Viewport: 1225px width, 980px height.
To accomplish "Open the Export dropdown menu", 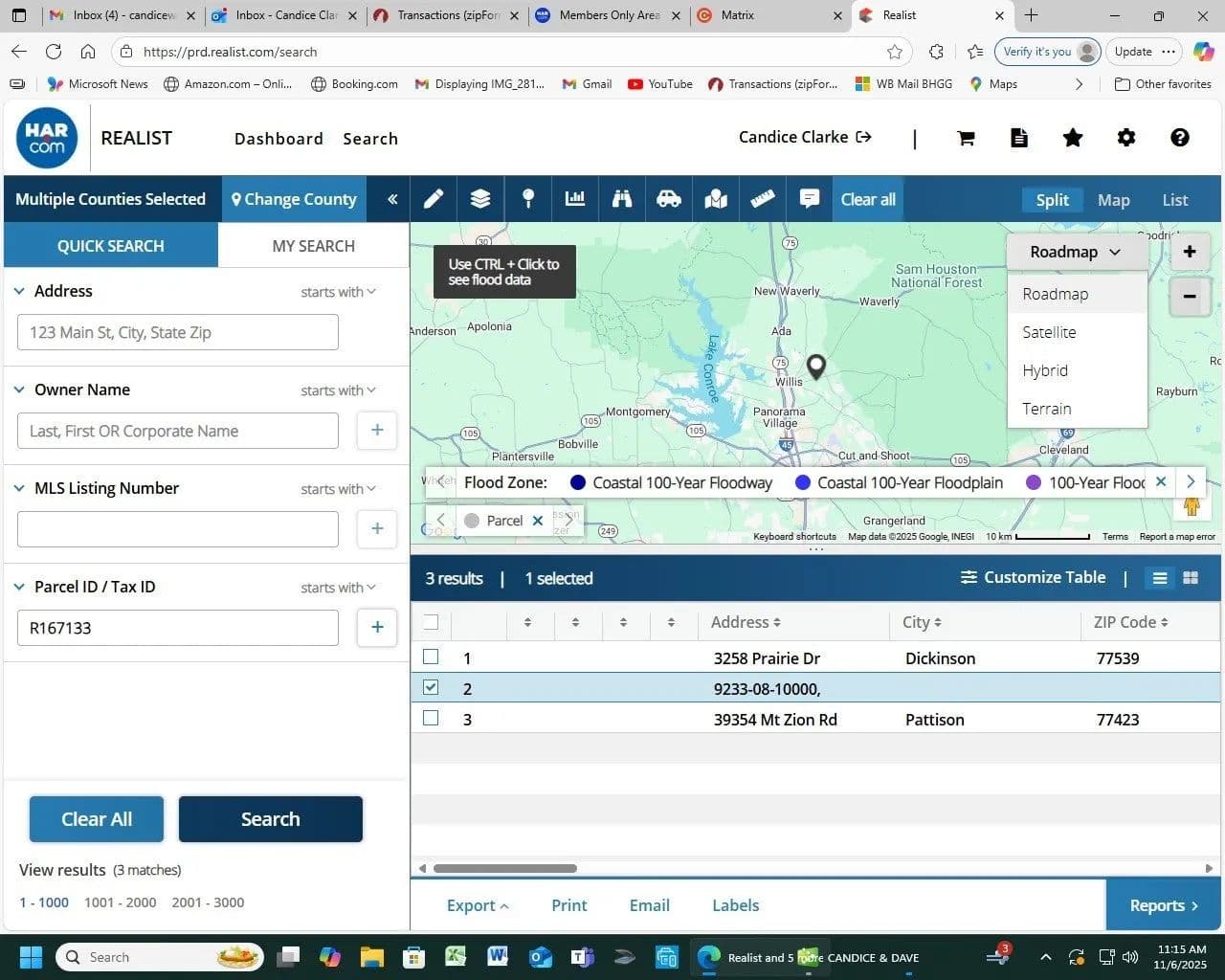I will pos(478,905).
